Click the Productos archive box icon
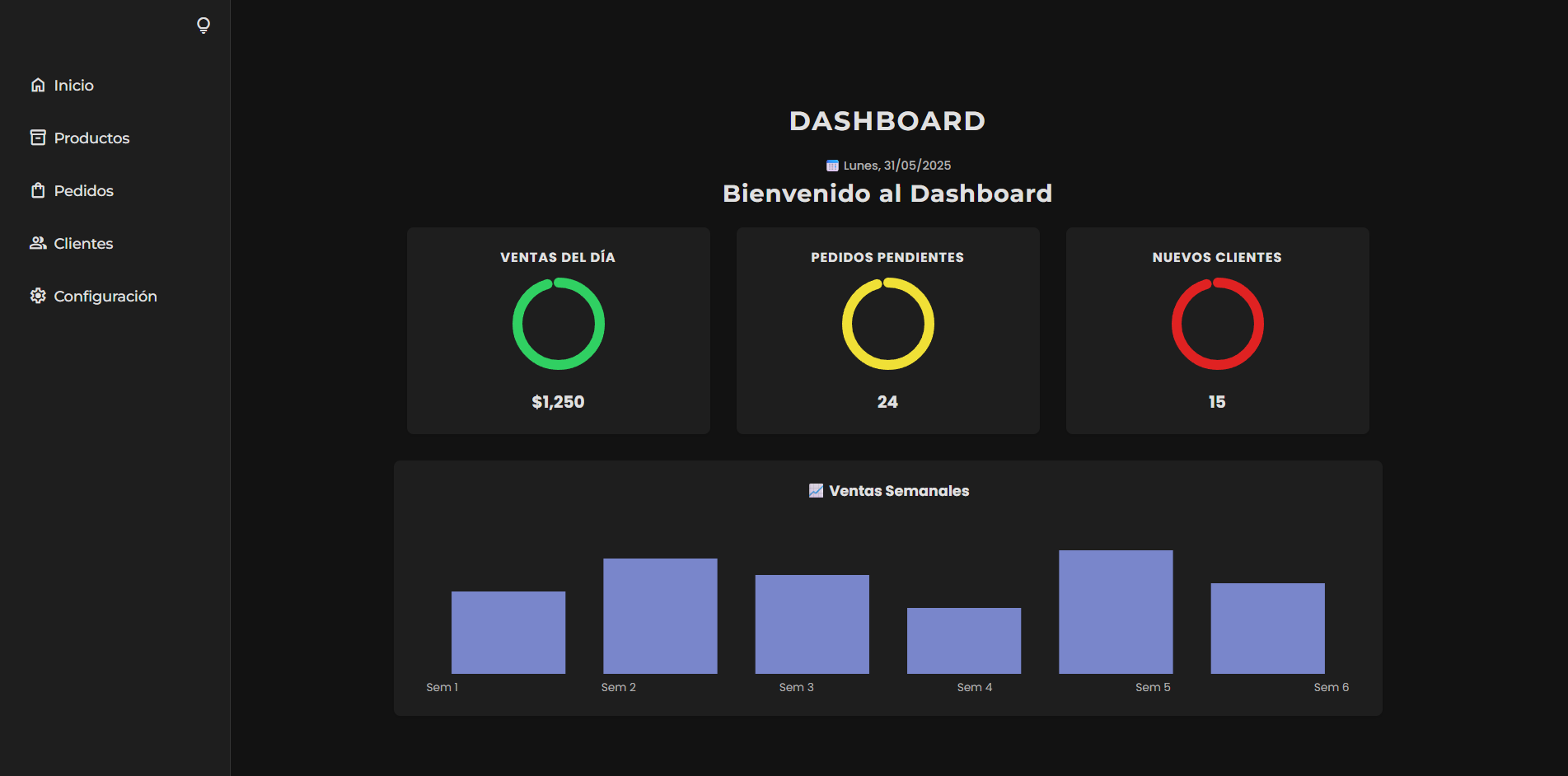This screenshot has width=1568, height=776. tap(38, 138)
